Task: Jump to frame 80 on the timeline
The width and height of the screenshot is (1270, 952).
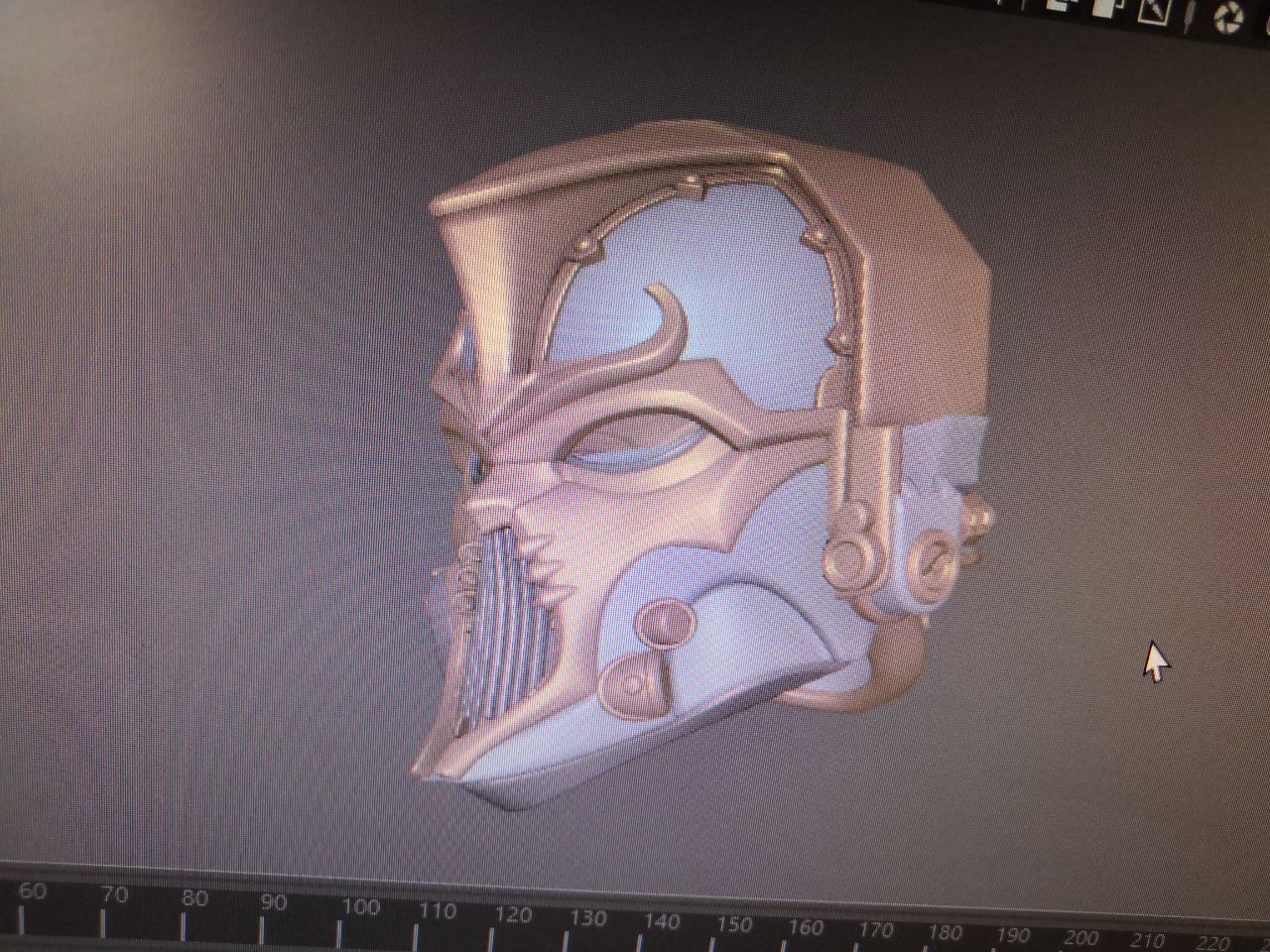Action: point(193,899)
